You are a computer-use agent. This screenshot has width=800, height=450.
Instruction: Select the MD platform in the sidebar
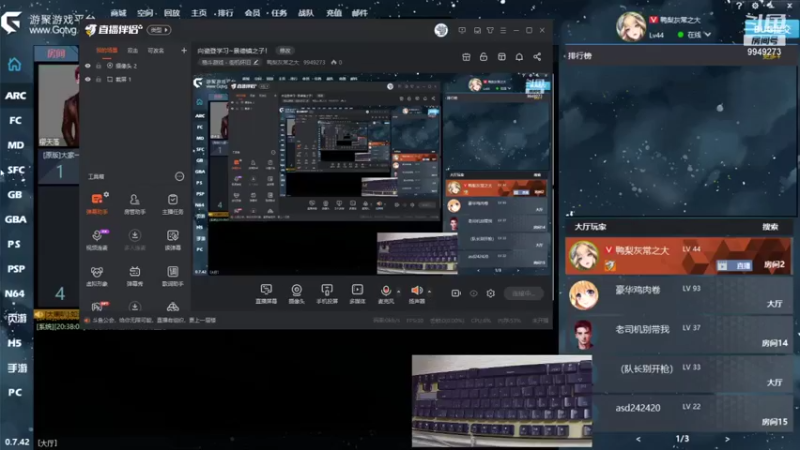click(15, 145)
